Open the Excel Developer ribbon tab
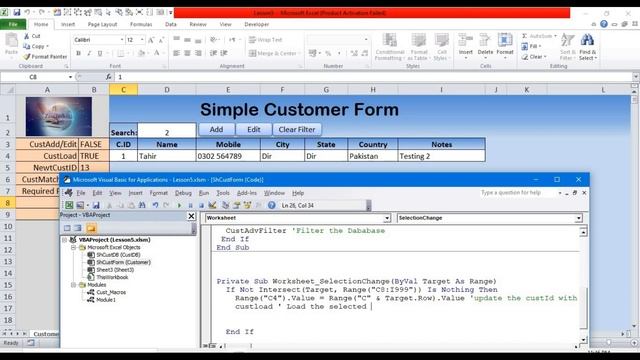The height and width of the screenshot is (360, 640). (x=256, y=24)
